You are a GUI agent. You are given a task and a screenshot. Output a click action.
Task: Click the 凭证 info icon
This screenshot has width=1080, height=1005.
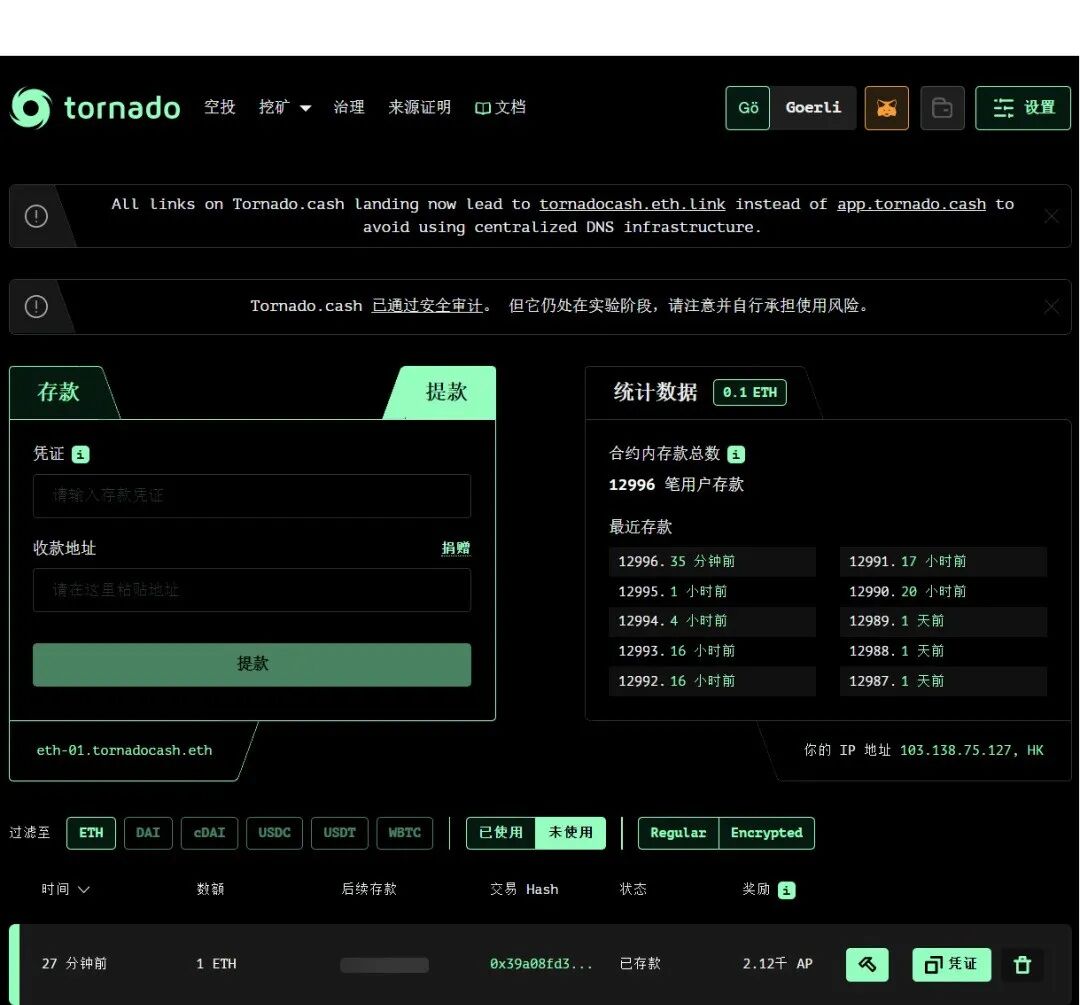[81, 455]
